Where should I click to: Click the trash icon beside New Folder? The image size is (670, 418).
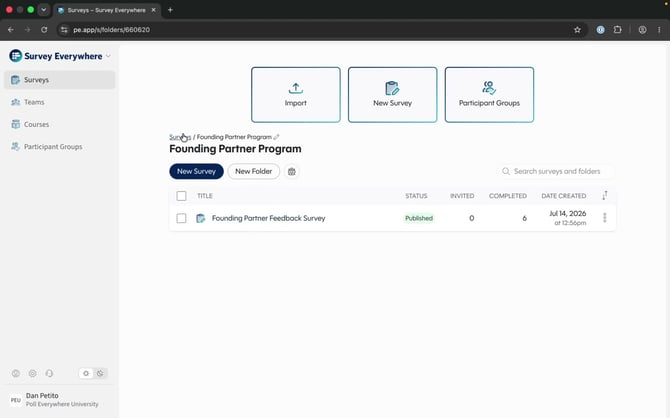pos(292,171)
